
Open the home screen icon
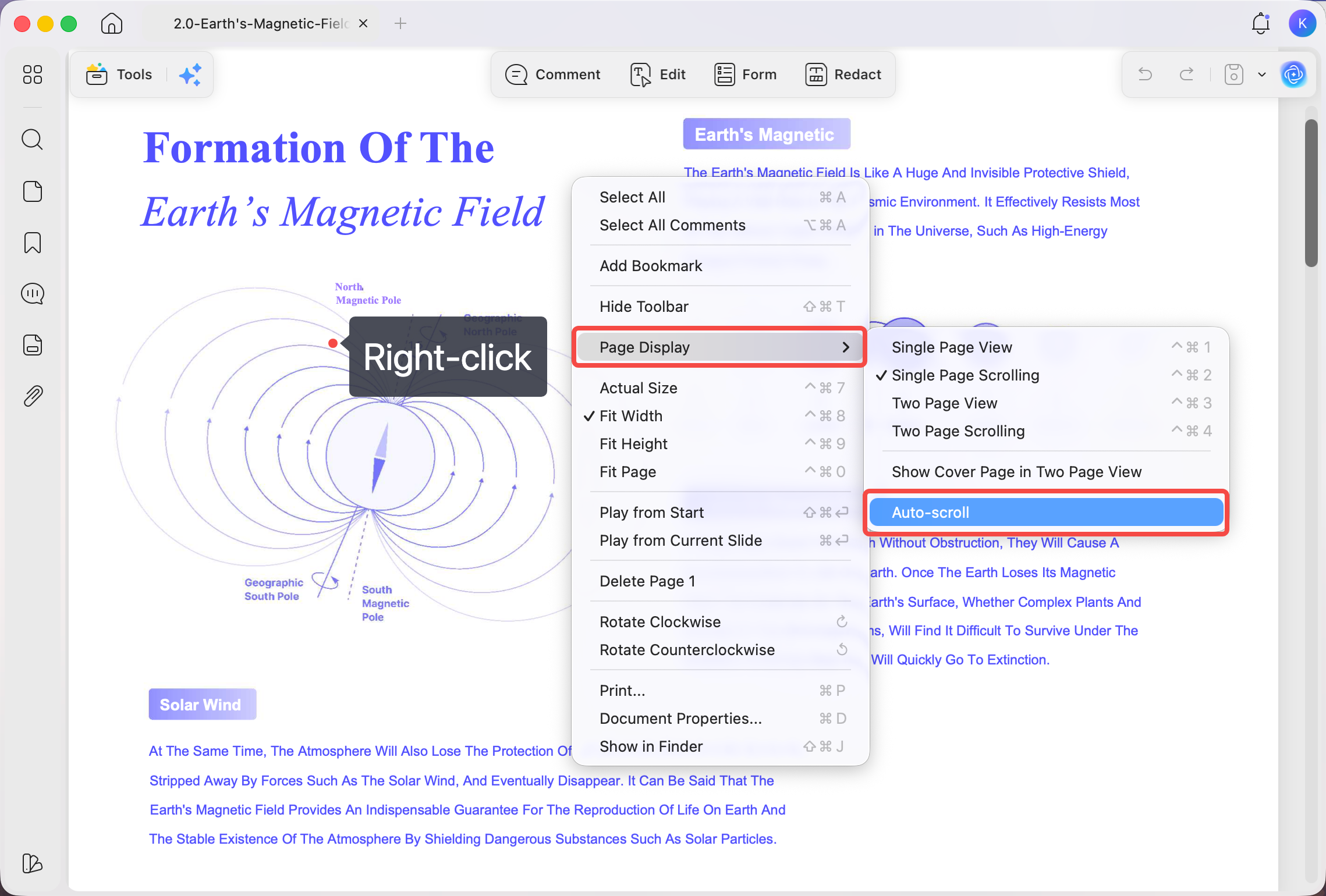pyautogui.click(x=111, y=24)
